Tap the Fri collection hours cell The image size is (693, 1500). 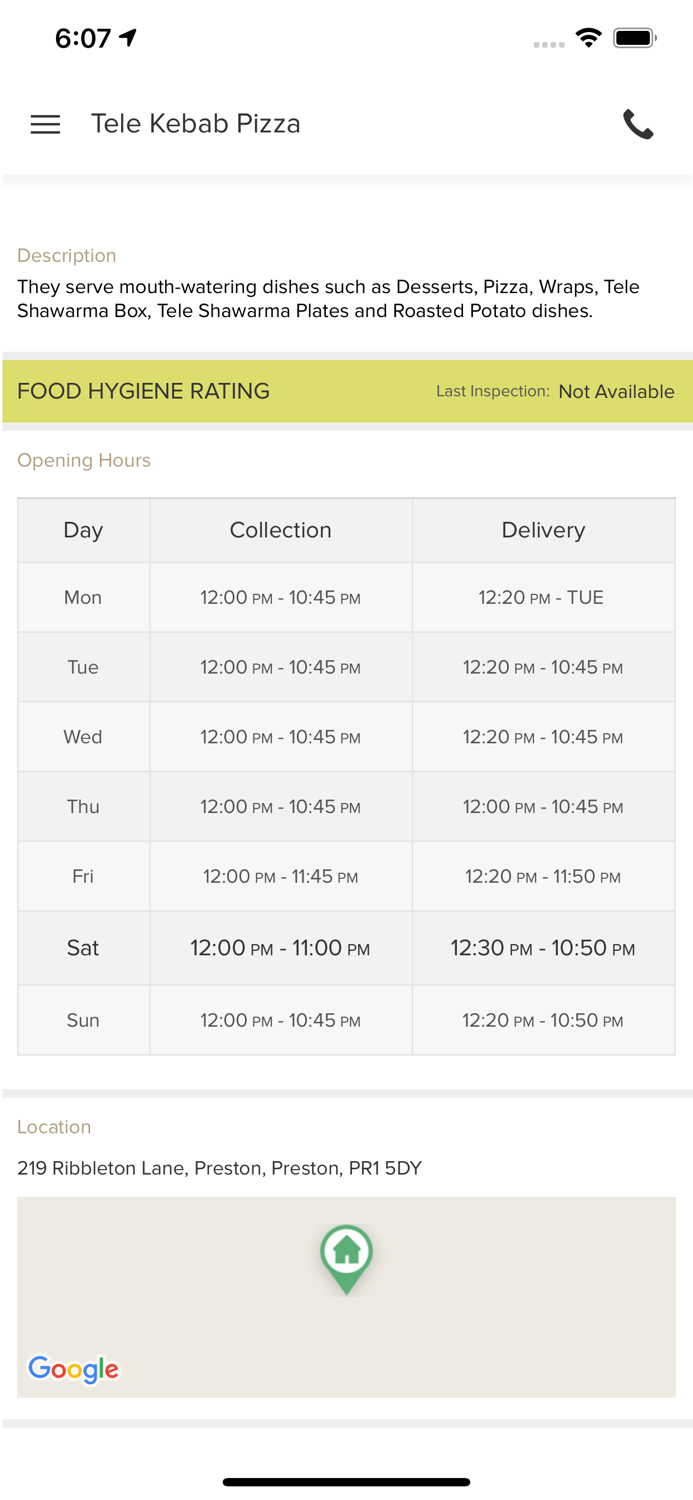pos(280,877)
